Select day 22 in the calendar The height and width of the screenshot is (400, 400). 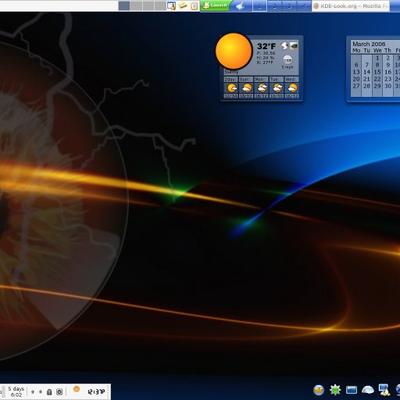pos(377,79)
